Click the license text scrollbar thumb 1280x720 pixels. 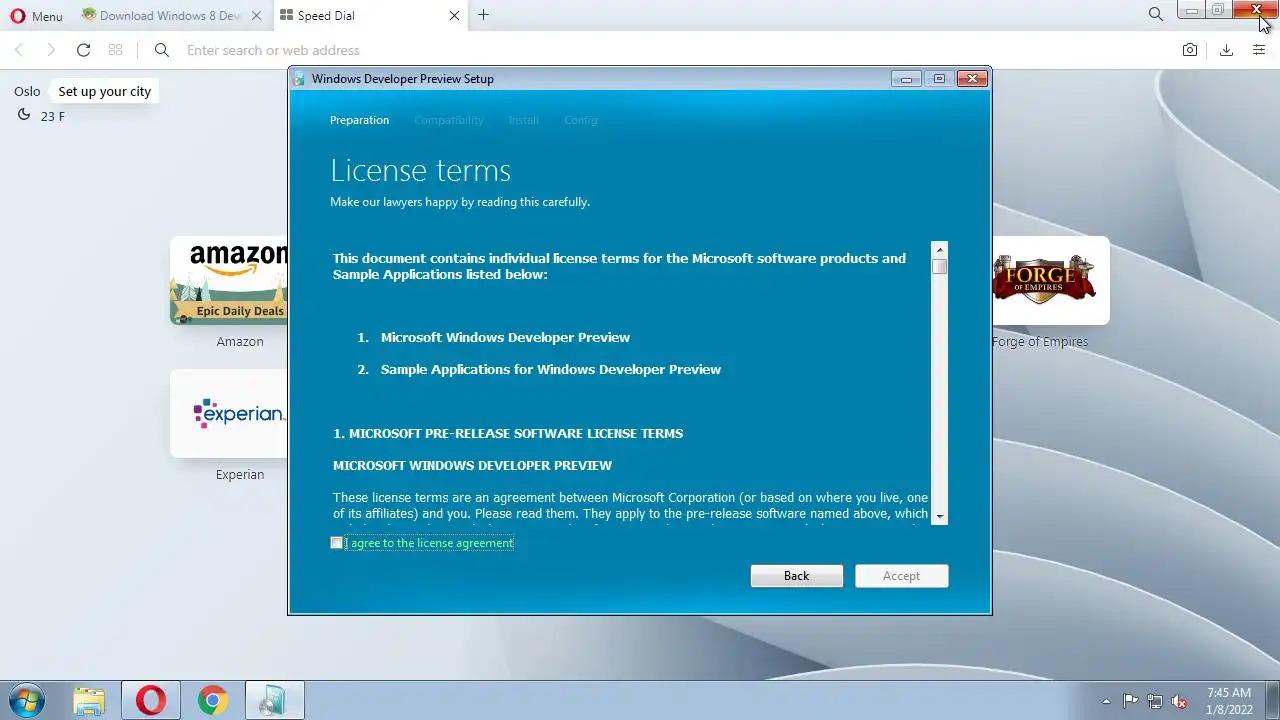[x=939, y=266]
